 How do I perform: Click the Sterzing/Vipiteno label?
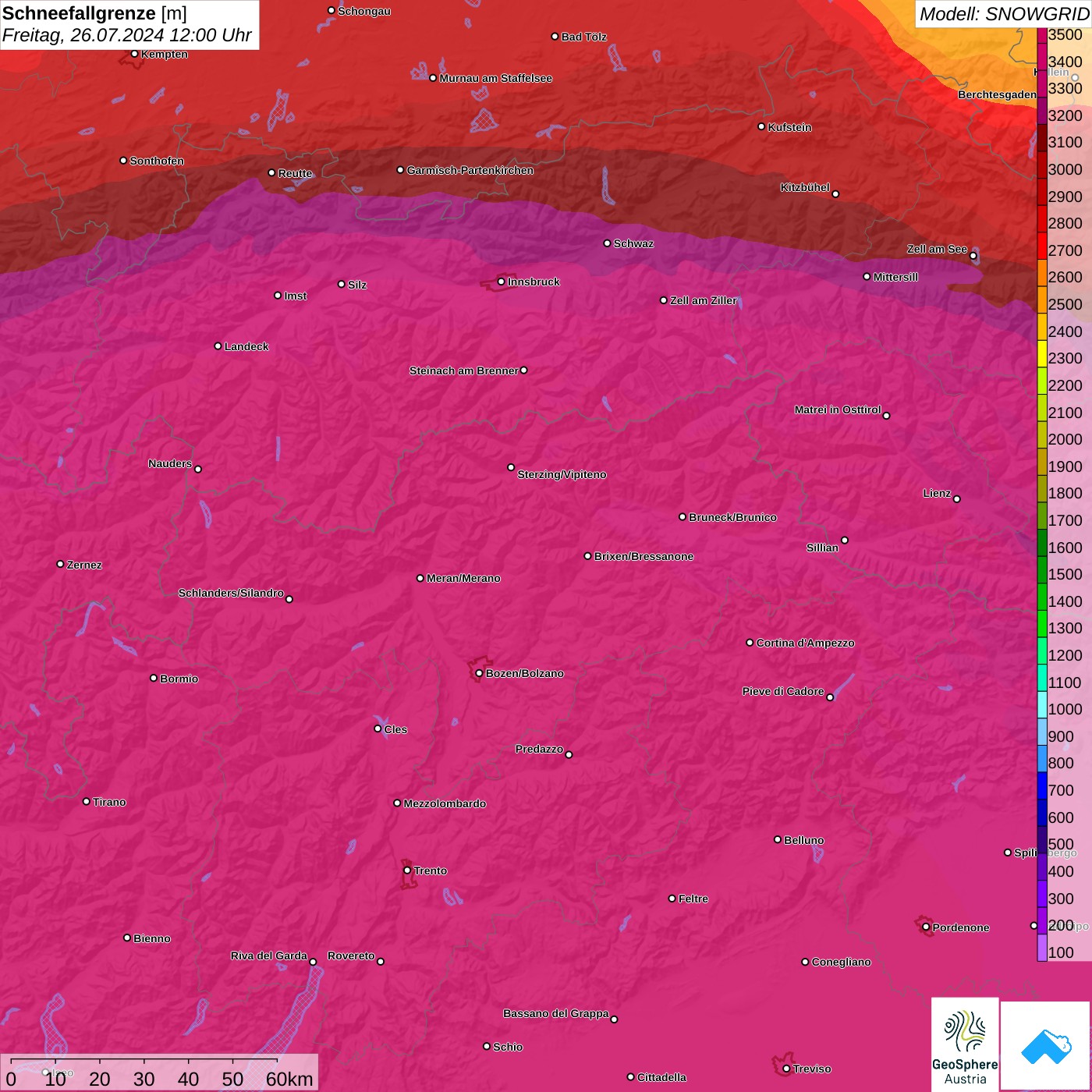562,474
